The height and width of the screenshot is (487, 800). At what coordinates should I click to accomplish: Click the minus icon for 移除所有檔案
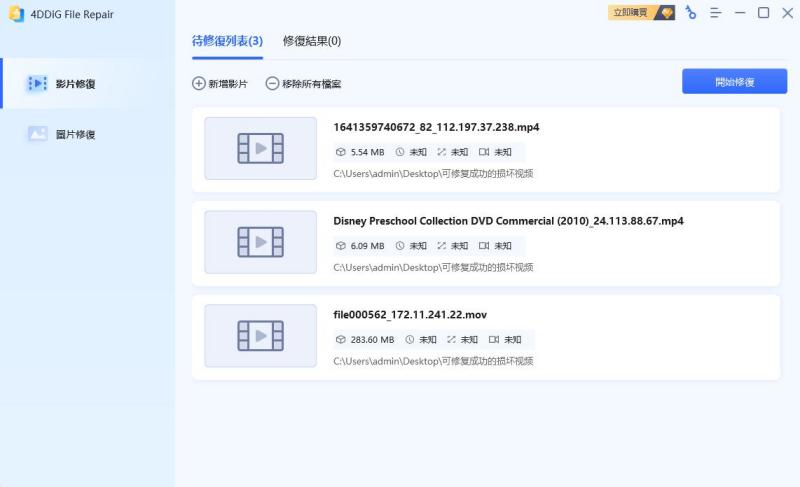(272, 83)
